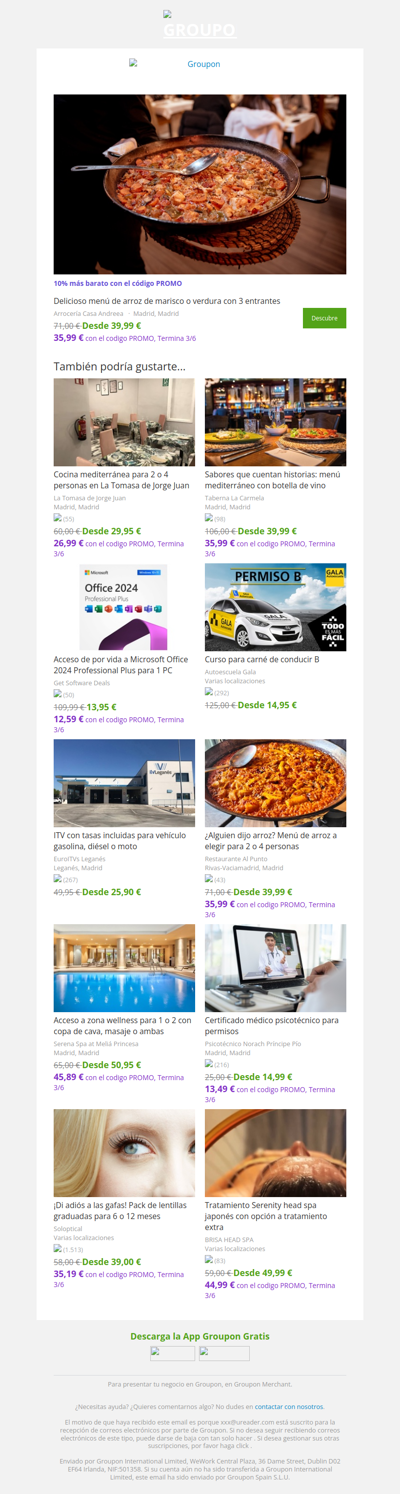Image resolution: width=400 pixels, height=1494 pixels.
Task: Open La Tomasa de Jorge Juan restaurant photo
Action: (124, 422)
